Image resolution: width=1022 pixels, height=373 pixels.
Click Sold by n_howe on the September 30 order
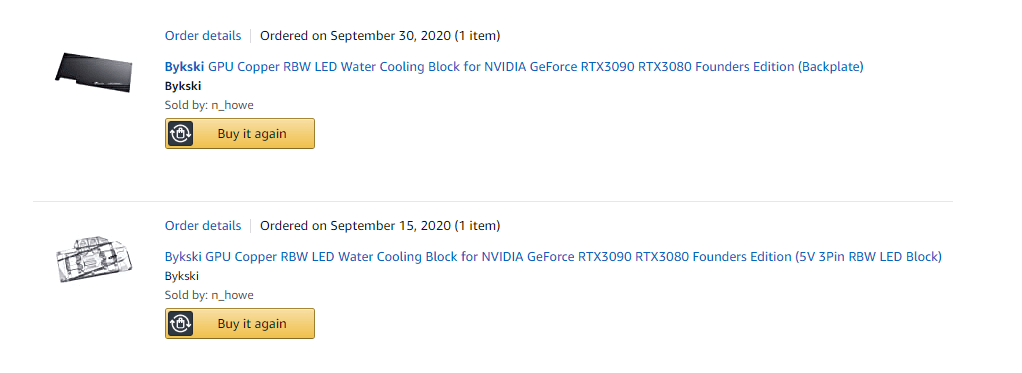point(209,105)
